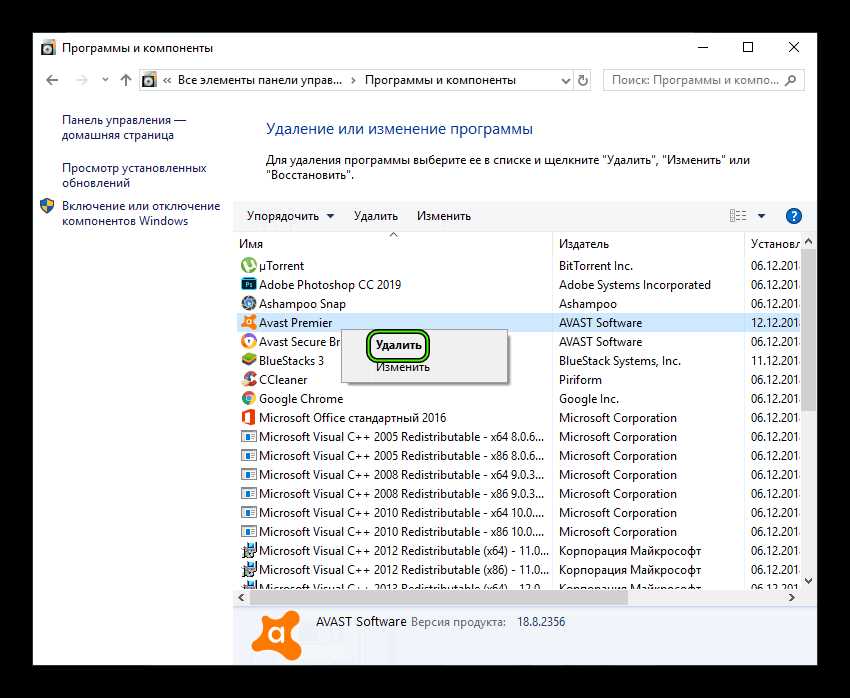Open Просмотр установленных обновлений link

(134, 175)
